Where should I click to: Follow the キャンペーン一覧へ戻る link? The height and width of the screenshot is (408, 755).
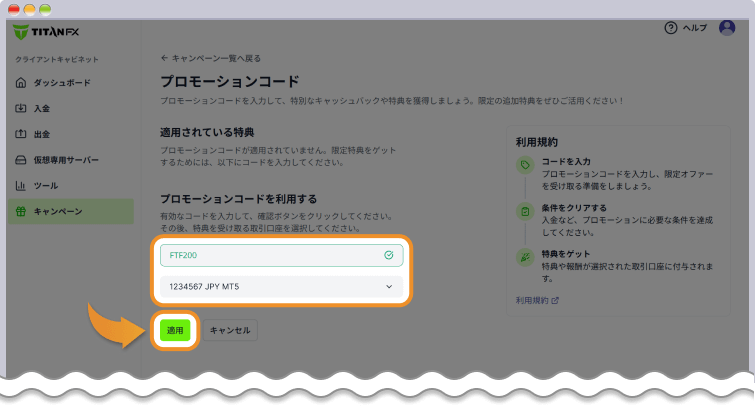(216, 58)
